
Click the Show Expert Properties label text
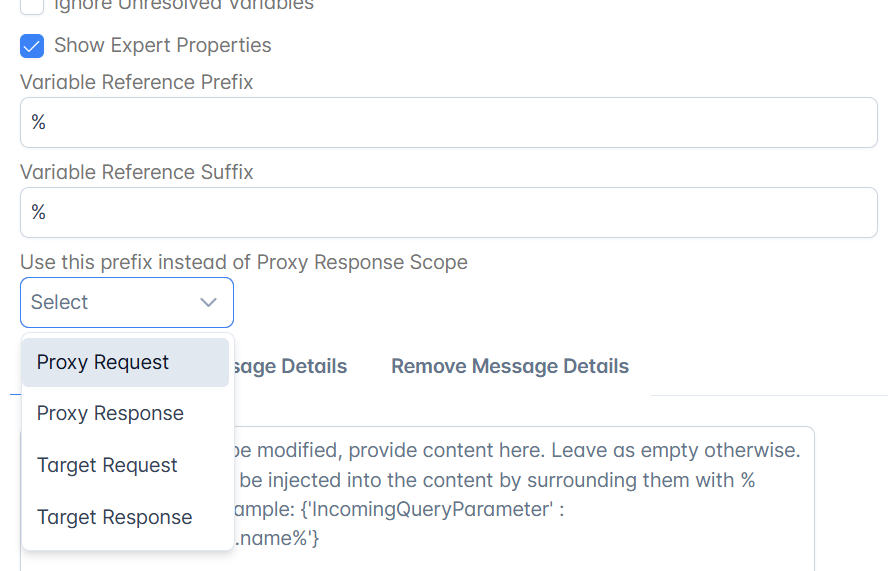tap(162, 46)
